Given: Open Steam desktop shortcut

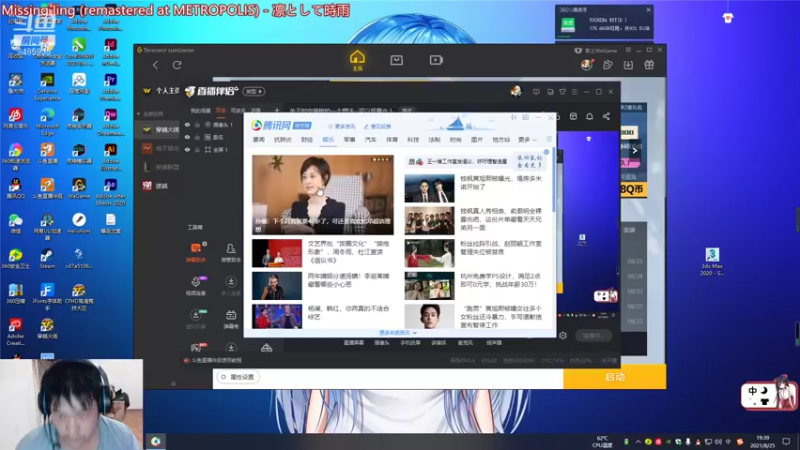Looking at the screenshot, I should [x=46, y=259].
